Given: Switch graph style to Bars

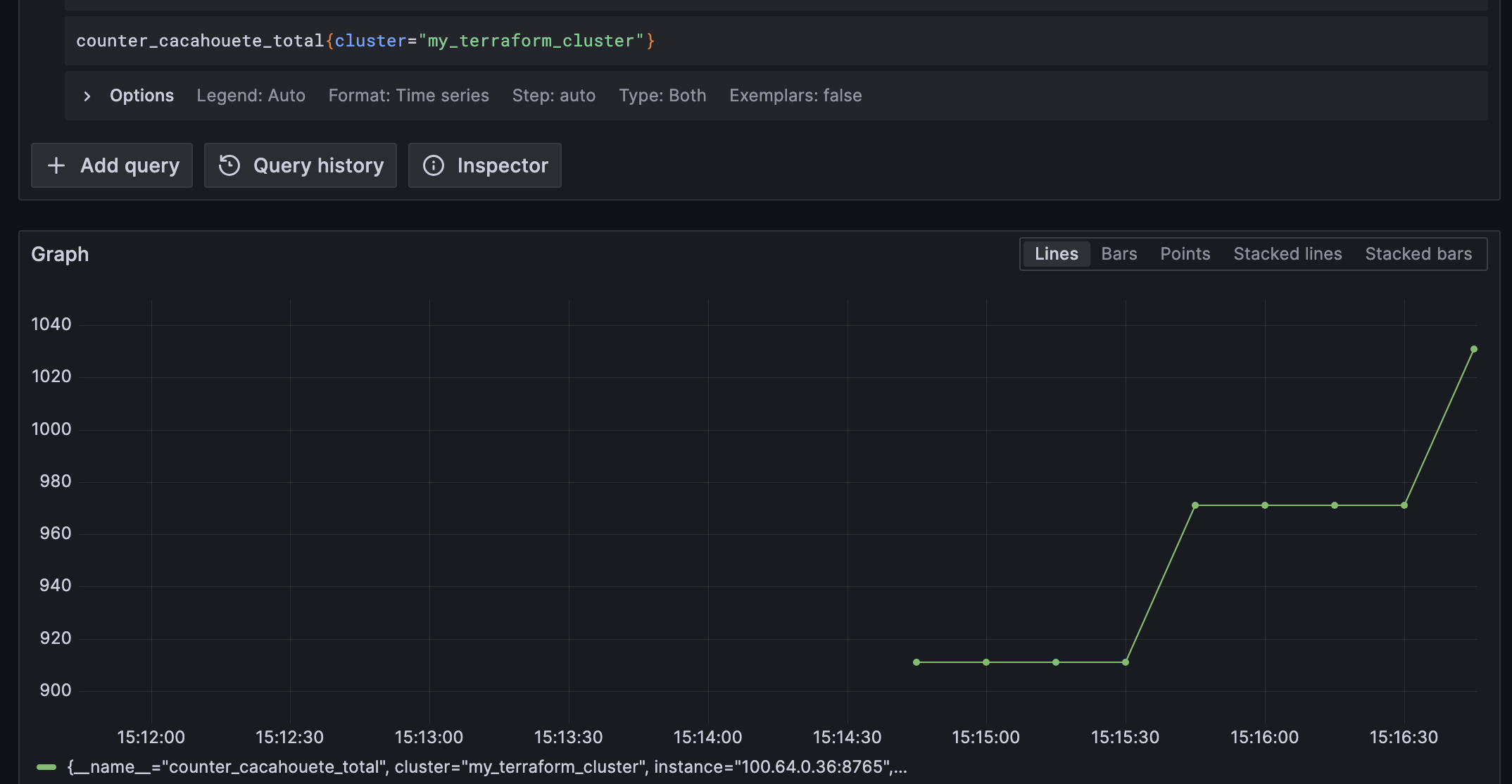Looking at the screenshot, I should [x=1119, y=254].
